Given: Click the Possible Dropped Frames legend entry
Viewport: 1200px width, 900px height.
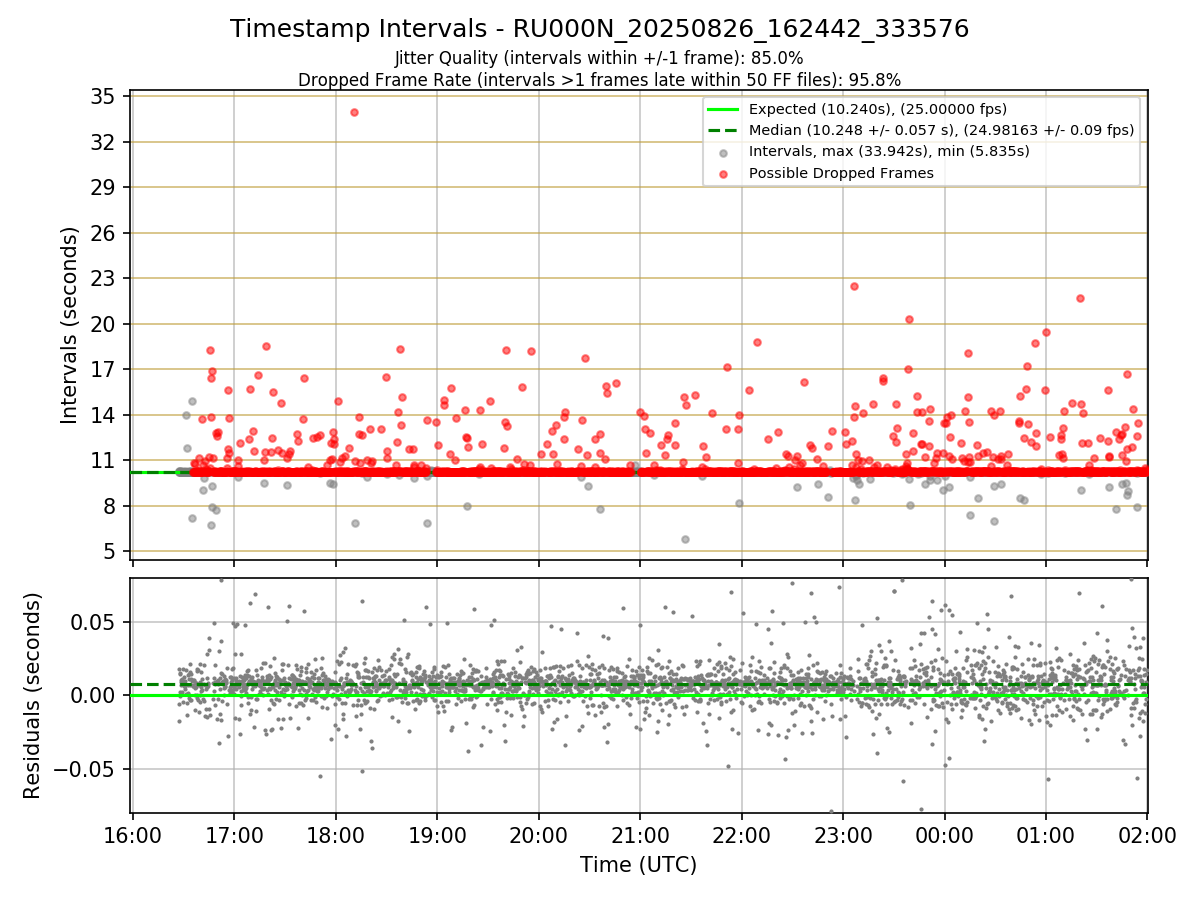Looking at the screenshot, I should pos(841,172).
